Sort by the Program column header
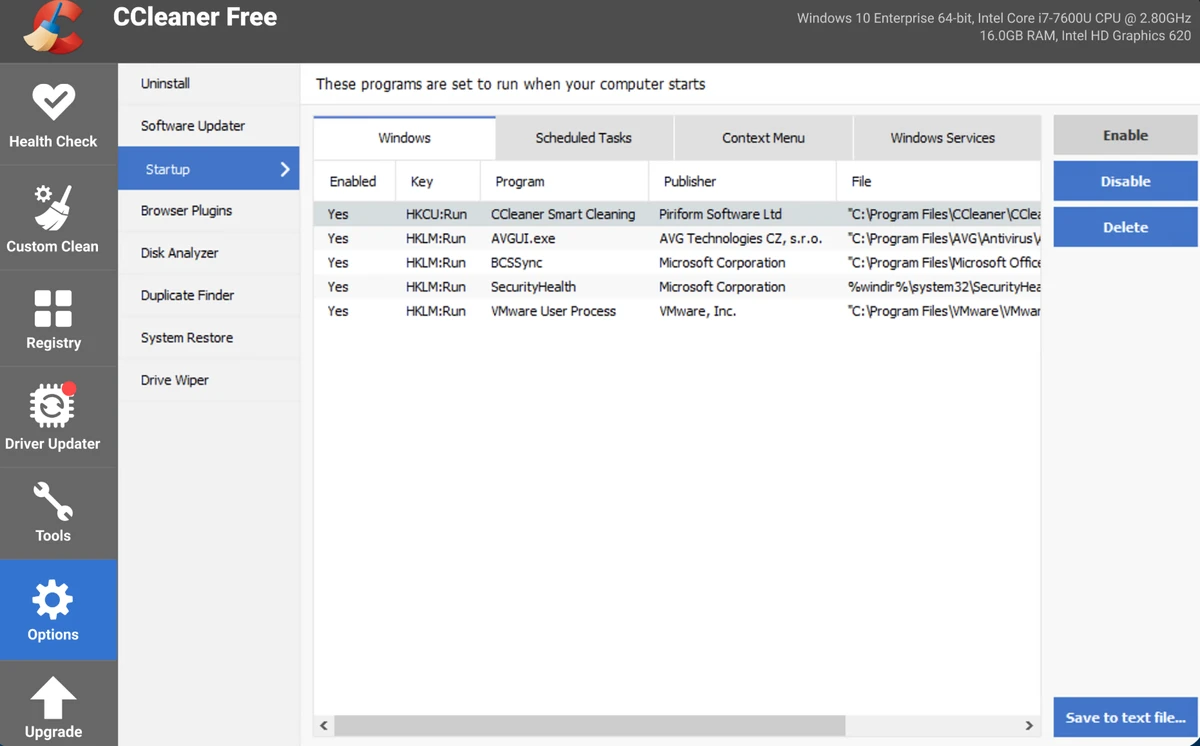 pos(564,181)
